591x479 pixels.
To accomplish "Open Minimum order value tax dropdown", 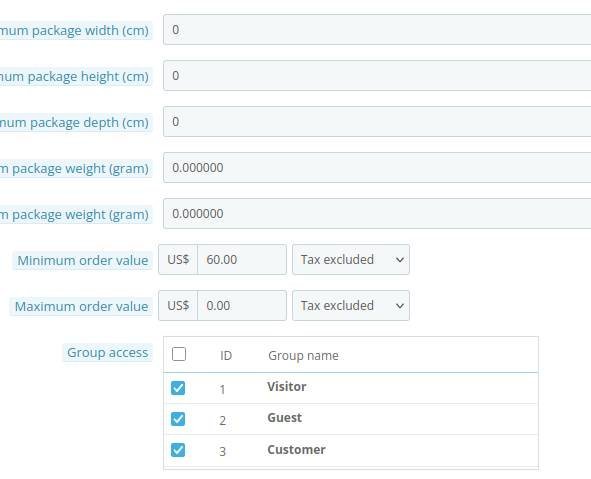I will 351,260.
